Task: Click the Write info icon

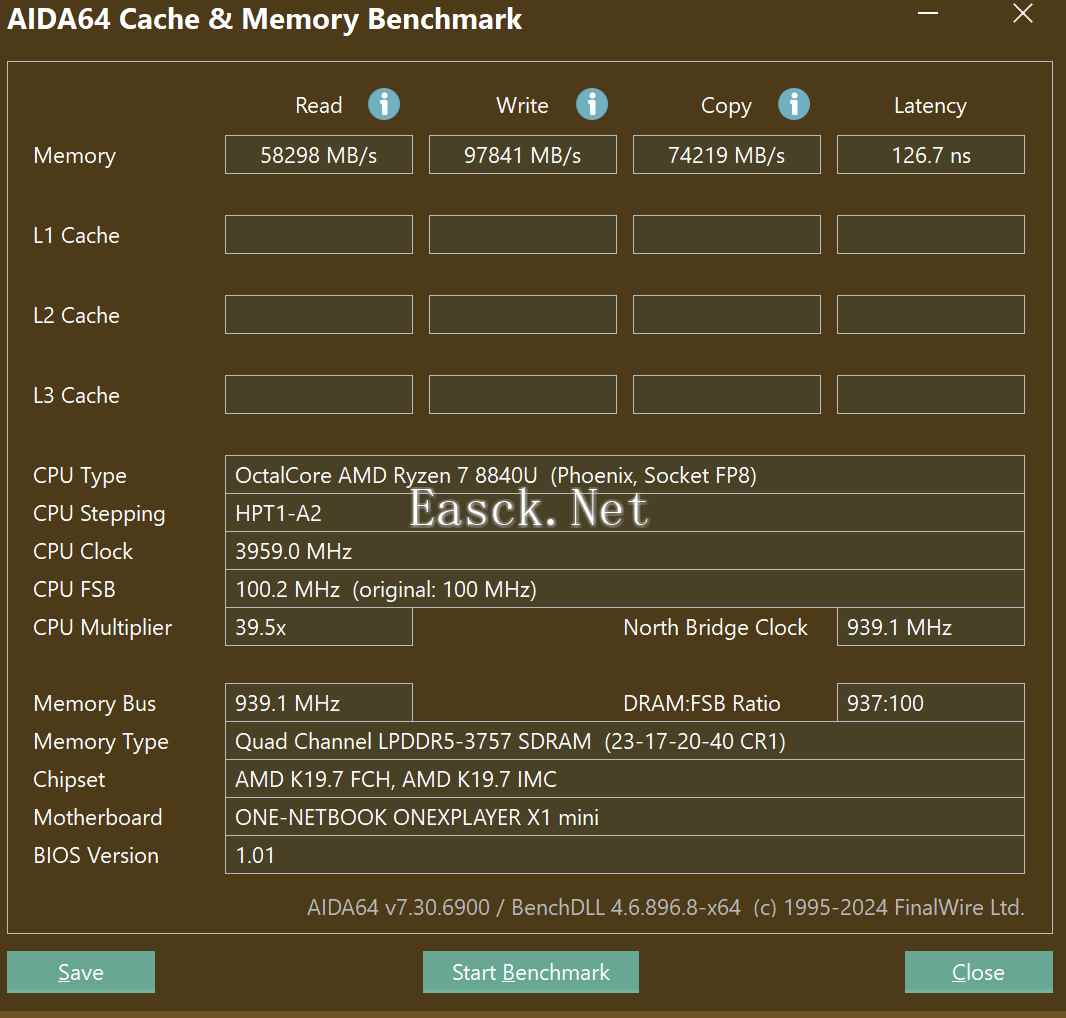Action: click(592, 105)
